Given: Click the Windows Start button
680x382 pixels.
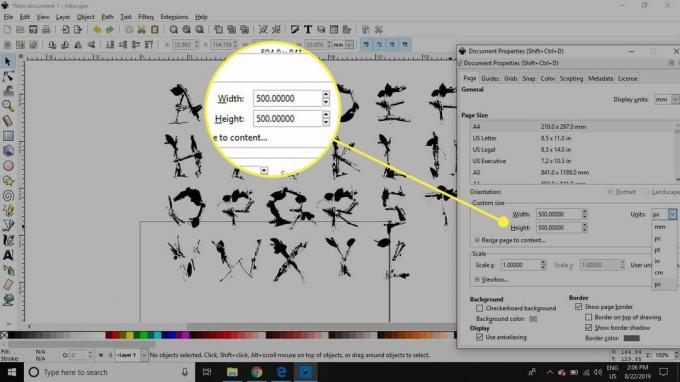Looking at the screenshot, I should coord(12,372).
